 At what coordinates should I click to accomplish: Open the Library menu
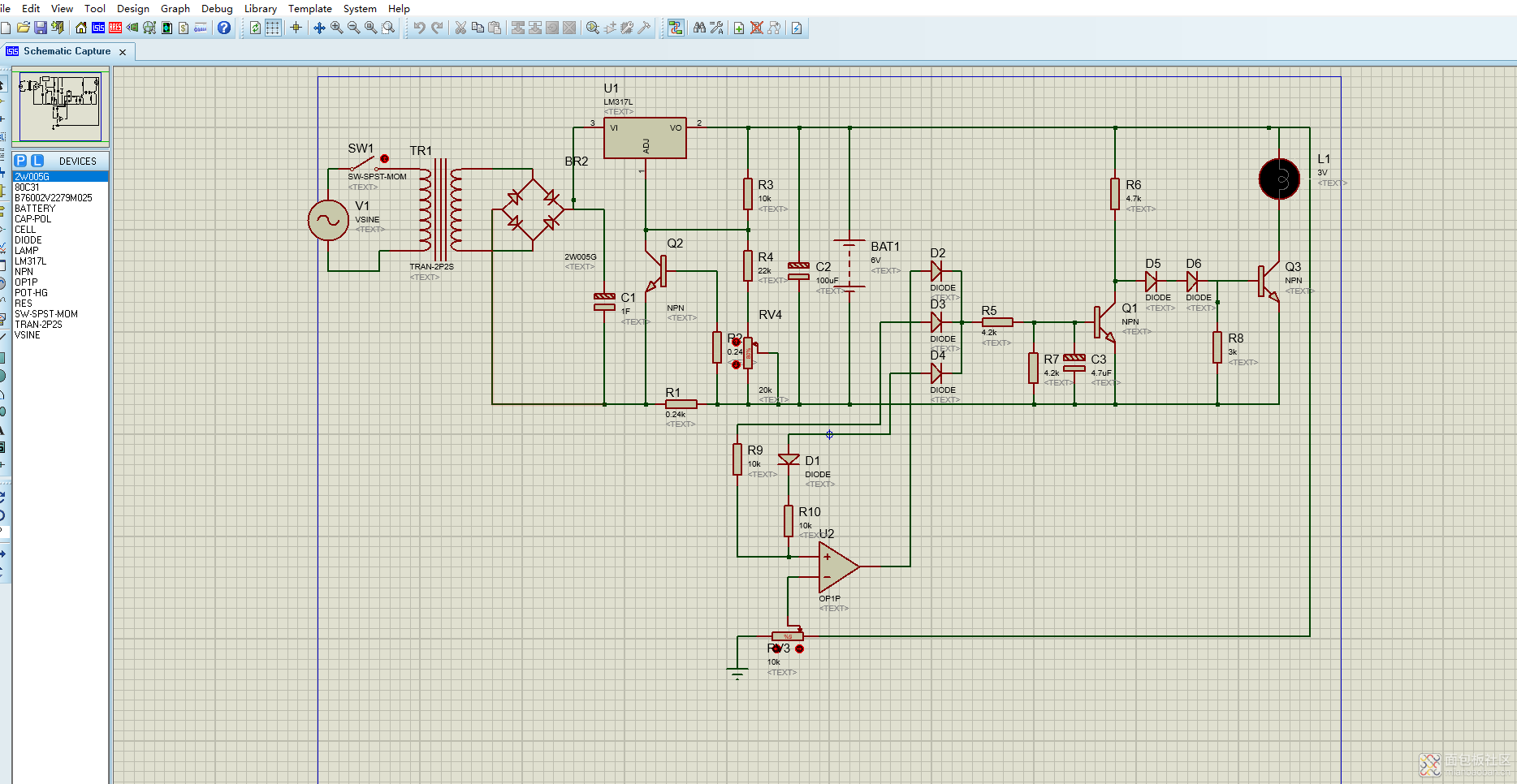tap(261, 8)
